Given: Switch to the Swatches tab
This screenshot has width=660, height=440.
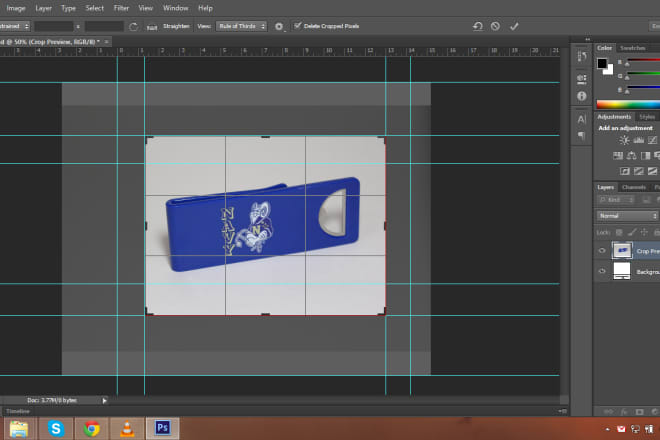Looking at the screenshot, I should (633, 48).
